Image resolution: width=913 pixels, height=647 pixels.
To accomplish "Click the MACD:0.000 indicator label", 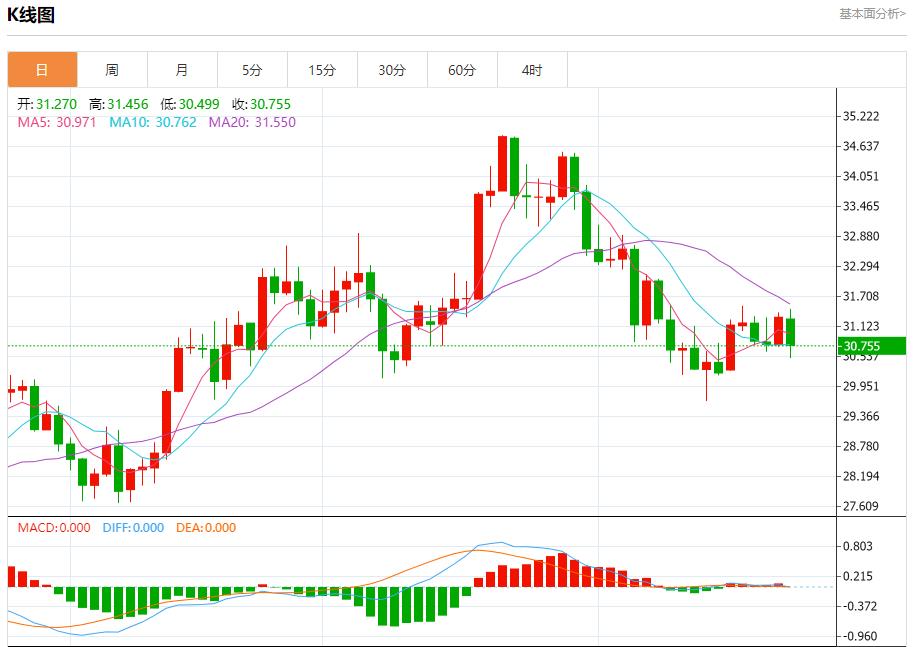I will [x=53, y=528].
